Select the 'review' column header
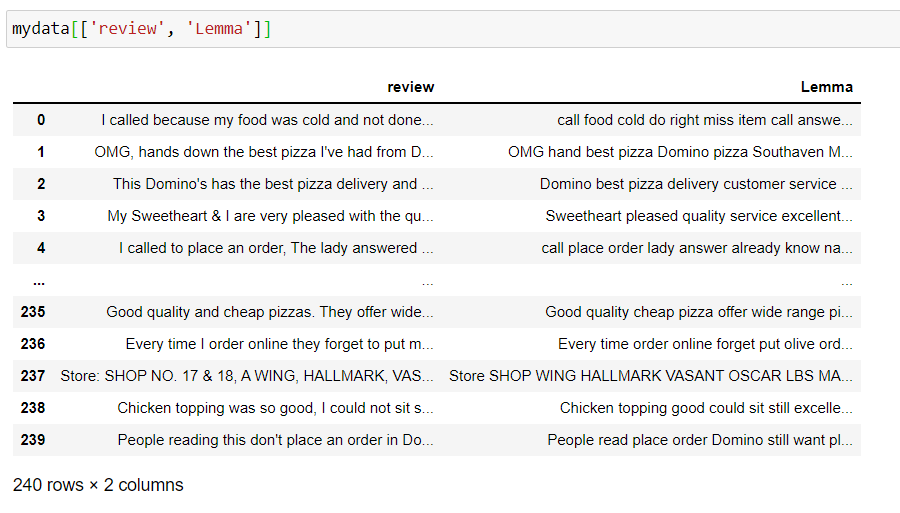The height and width of the screenshot is (513, 900). [x=410, y=87]
